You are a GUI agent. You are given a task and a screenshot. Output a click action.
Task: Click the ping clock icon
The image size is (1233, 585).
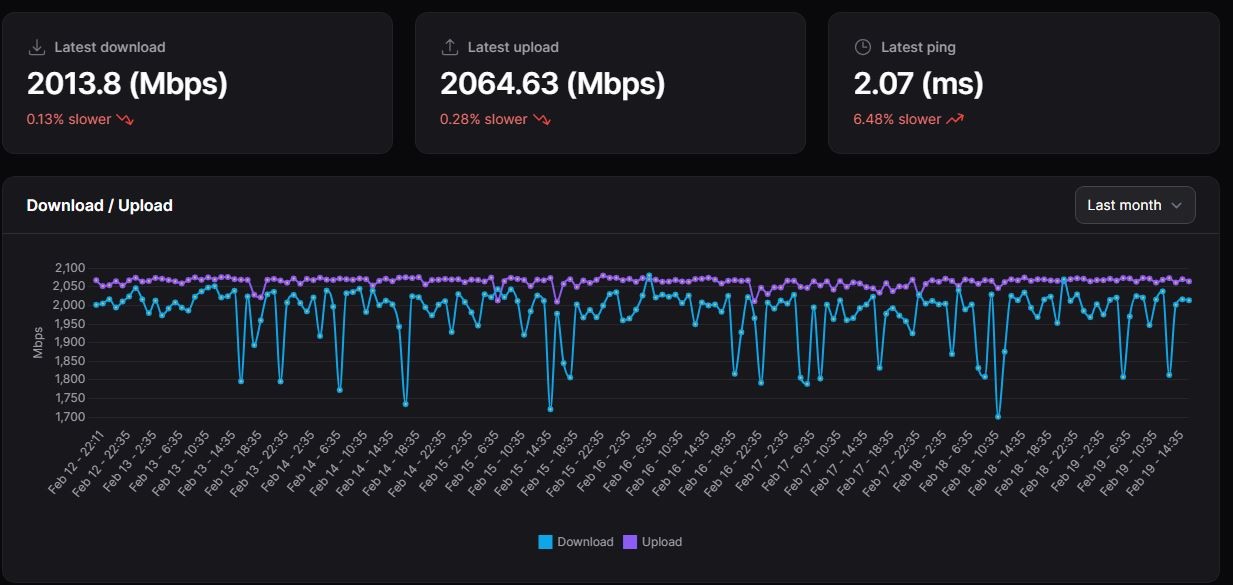coord(863,47)
